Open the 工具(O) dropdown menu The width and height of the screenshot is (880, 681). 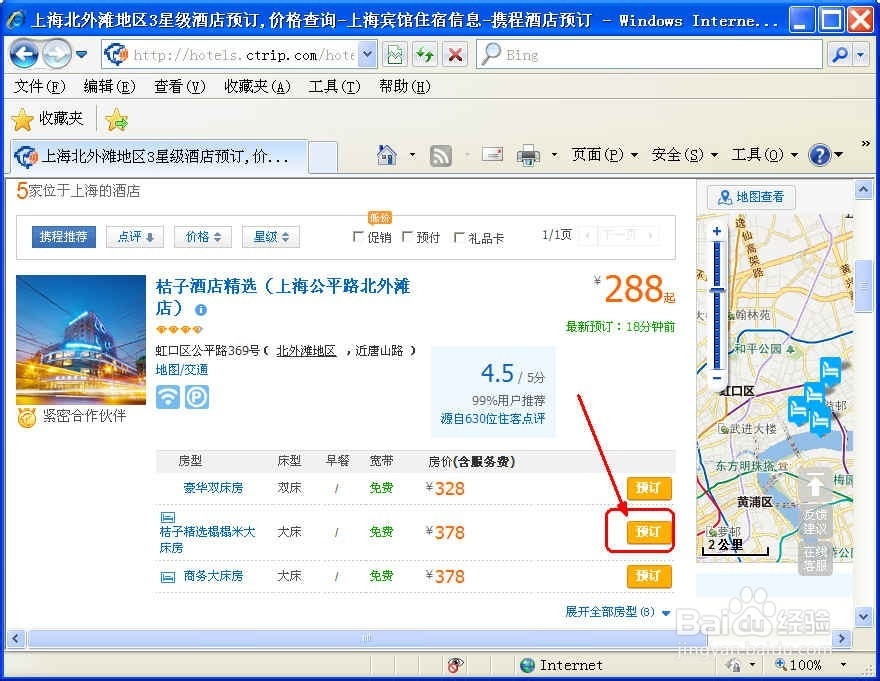point(764,154)
